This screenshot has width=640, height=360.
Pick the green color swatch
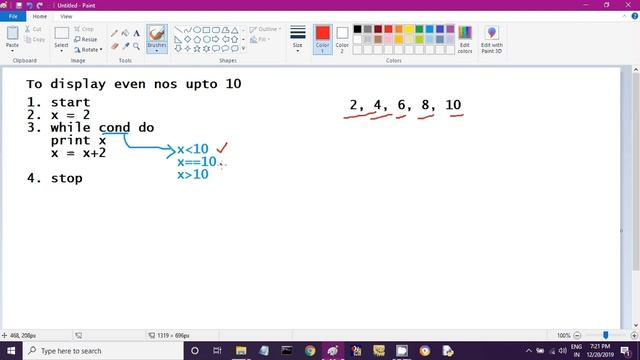[419, 29]
